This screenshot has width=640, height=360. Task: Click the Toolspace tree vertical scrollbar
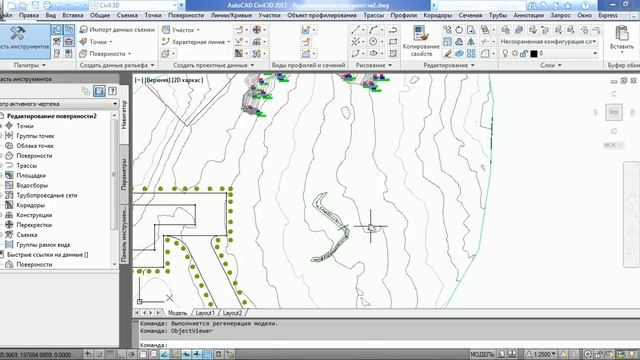(x=114, y=190)
